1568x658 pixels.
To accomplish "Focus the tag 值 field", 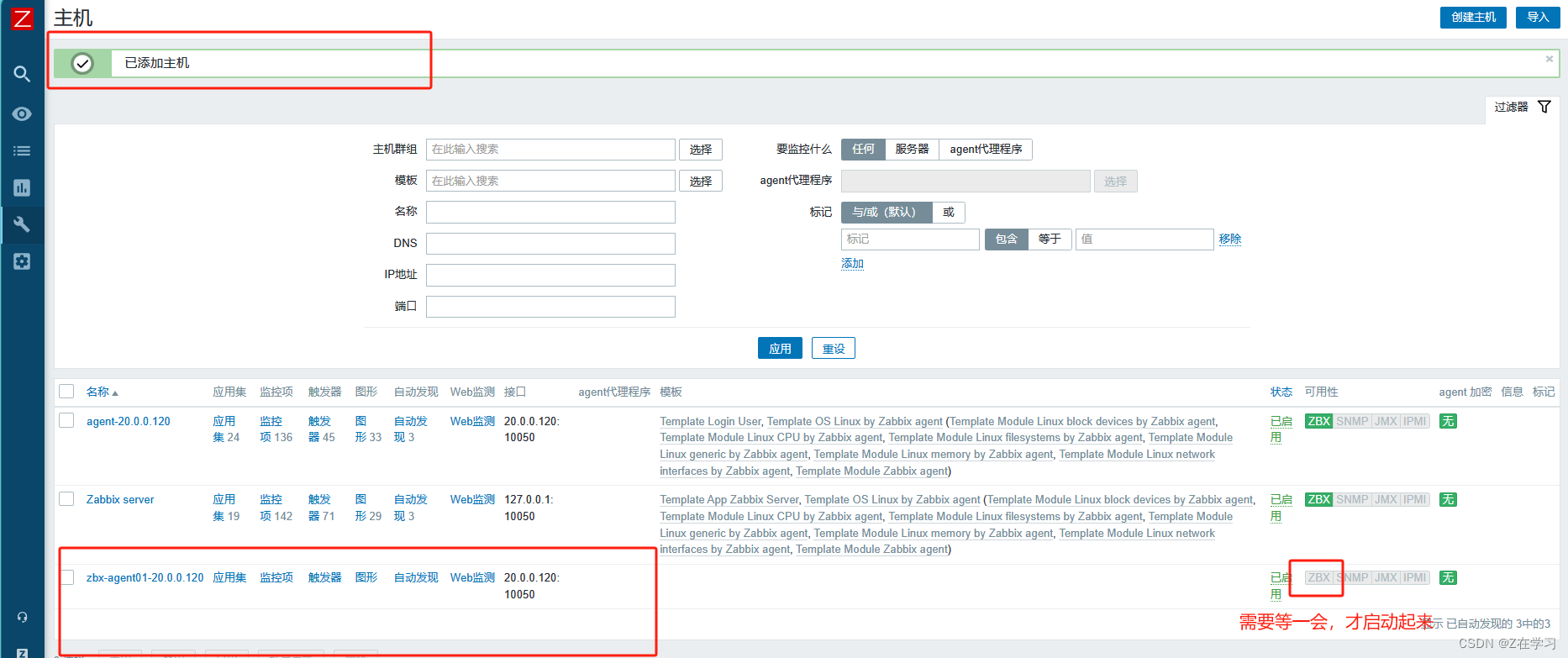I will (1144, 240).
